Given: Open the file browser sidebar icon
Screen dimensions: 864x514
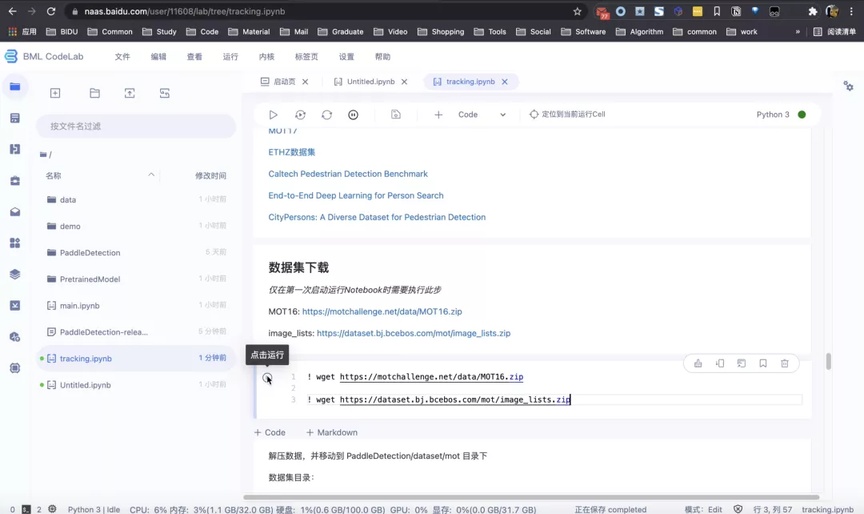Looking at the screenshot, I should tap(15, 86).
